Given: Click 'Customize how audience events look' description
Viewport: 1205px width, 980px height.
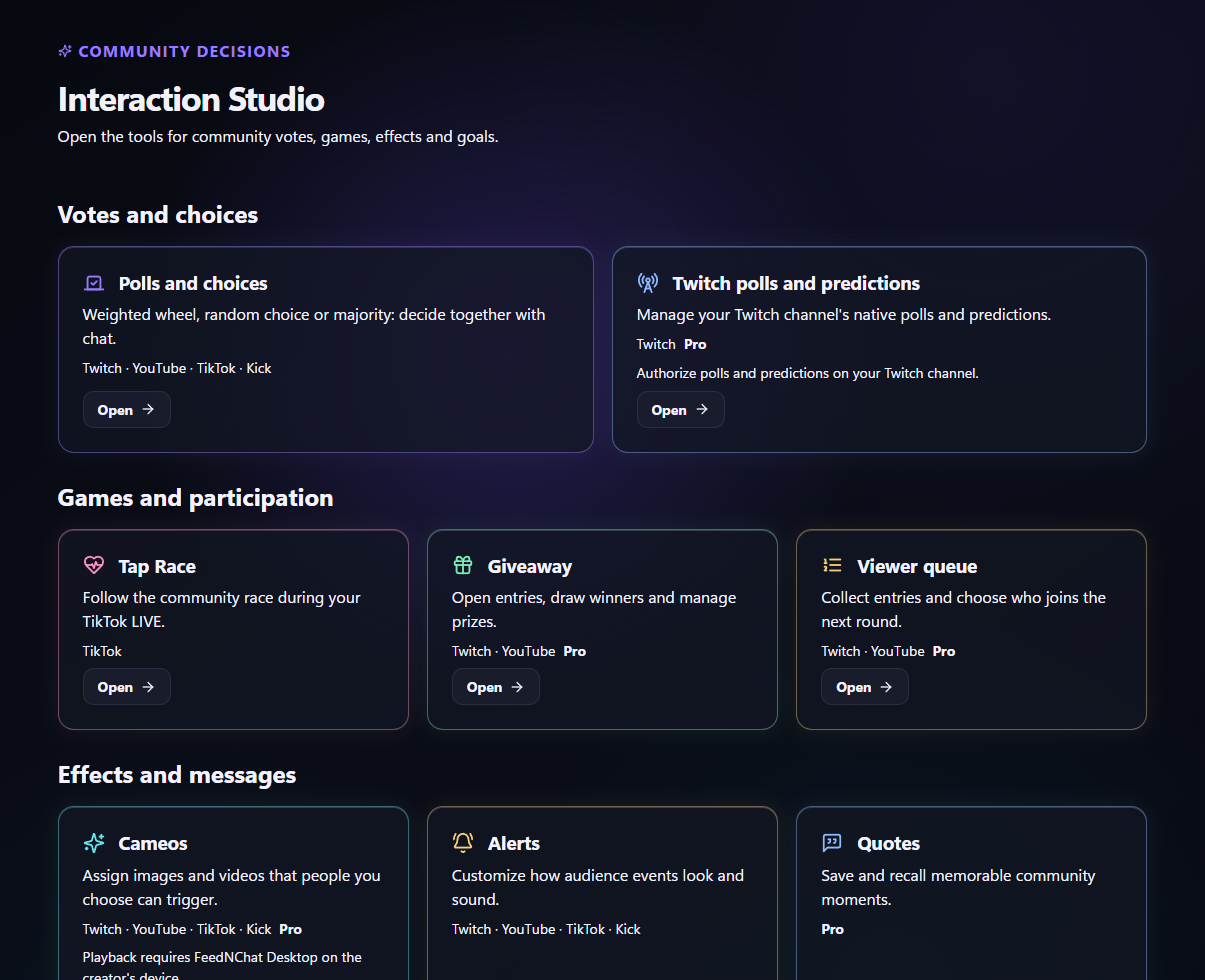Looking at the screenshot, I should [598, 887].
